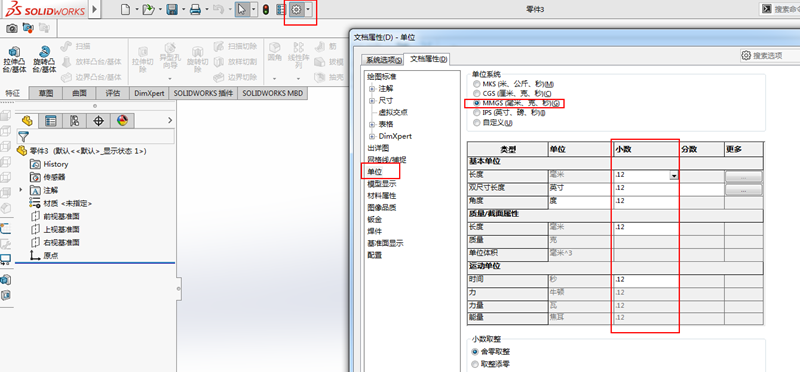The height and width of the screenshot is (372, 800).
Task: Click 角度 decimals cell
Action: click(x=646, y=201)
